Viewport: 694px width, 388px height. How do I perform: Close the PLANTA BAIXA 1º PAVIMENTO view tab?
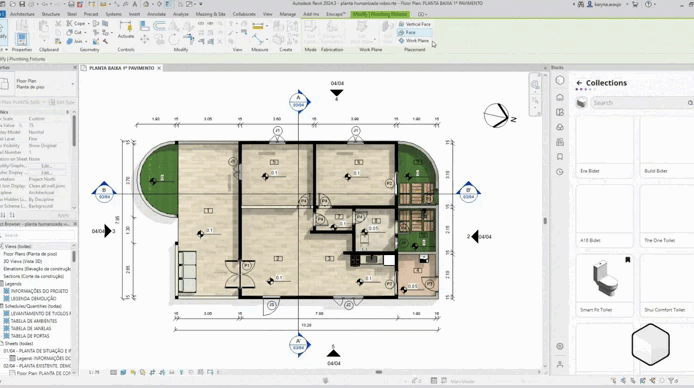[159, 68]
